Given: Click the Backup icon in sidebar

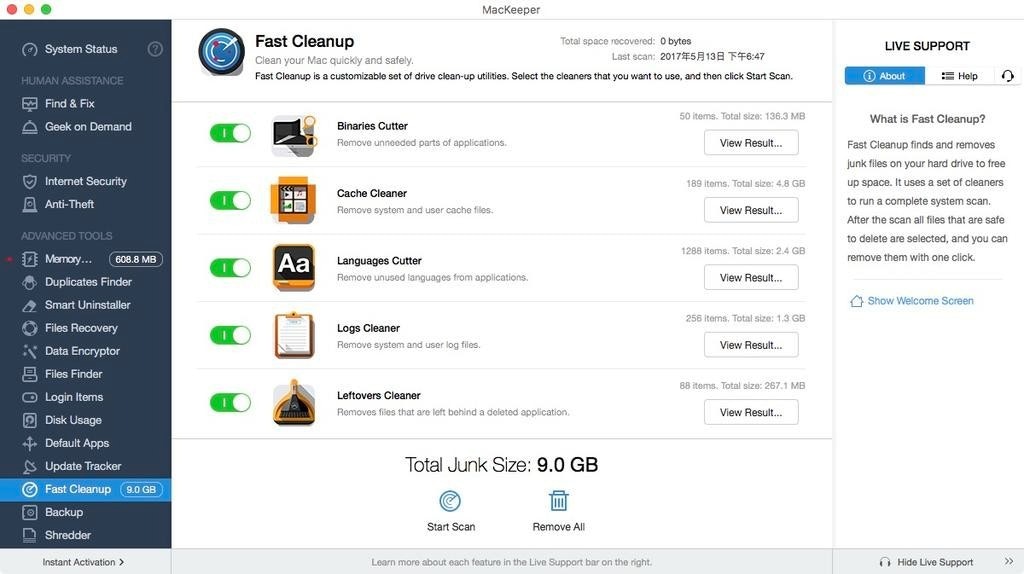Looking at the screenshot, I should coord(29,513).
